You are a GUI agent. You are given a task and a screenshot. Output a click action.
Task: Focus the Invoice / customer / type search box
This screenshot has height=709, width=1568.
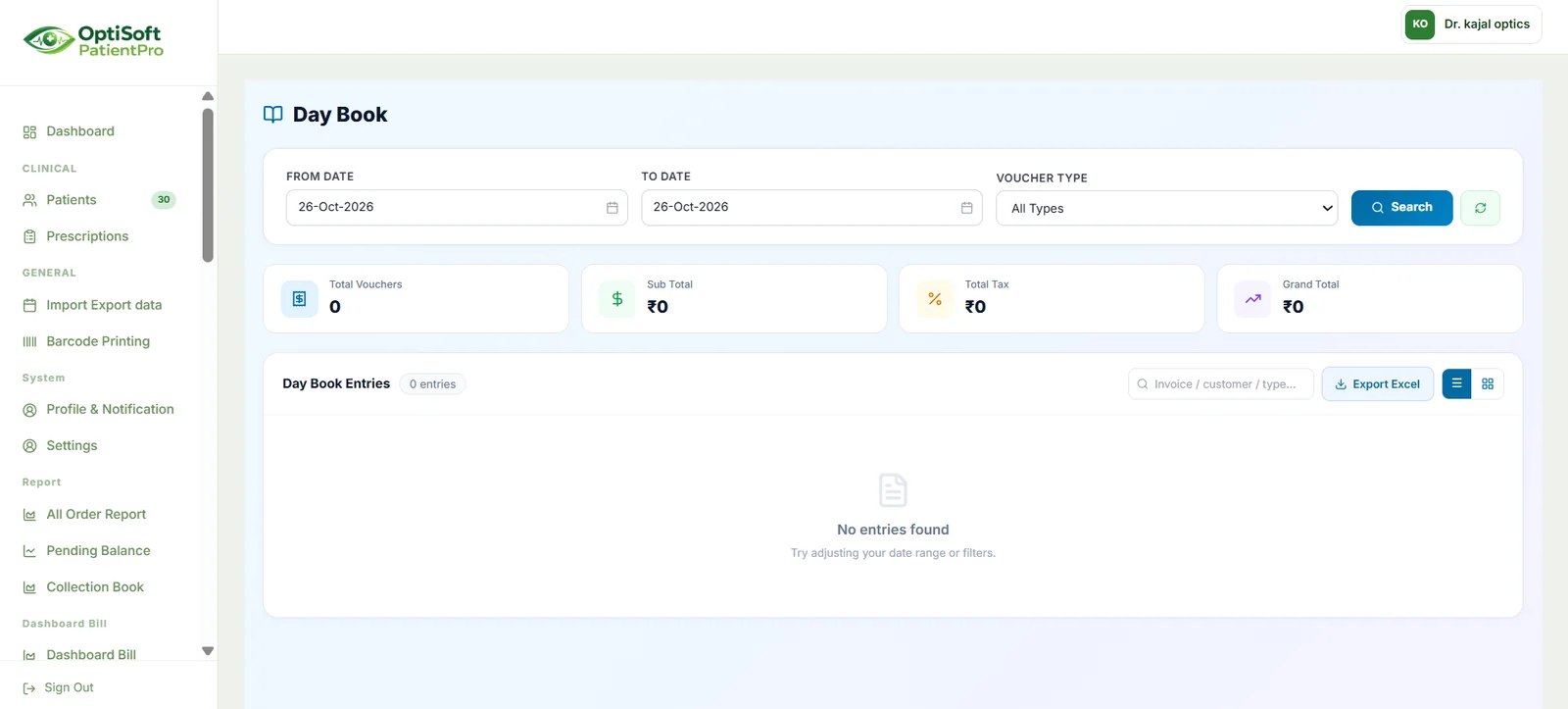(1220, 383)
